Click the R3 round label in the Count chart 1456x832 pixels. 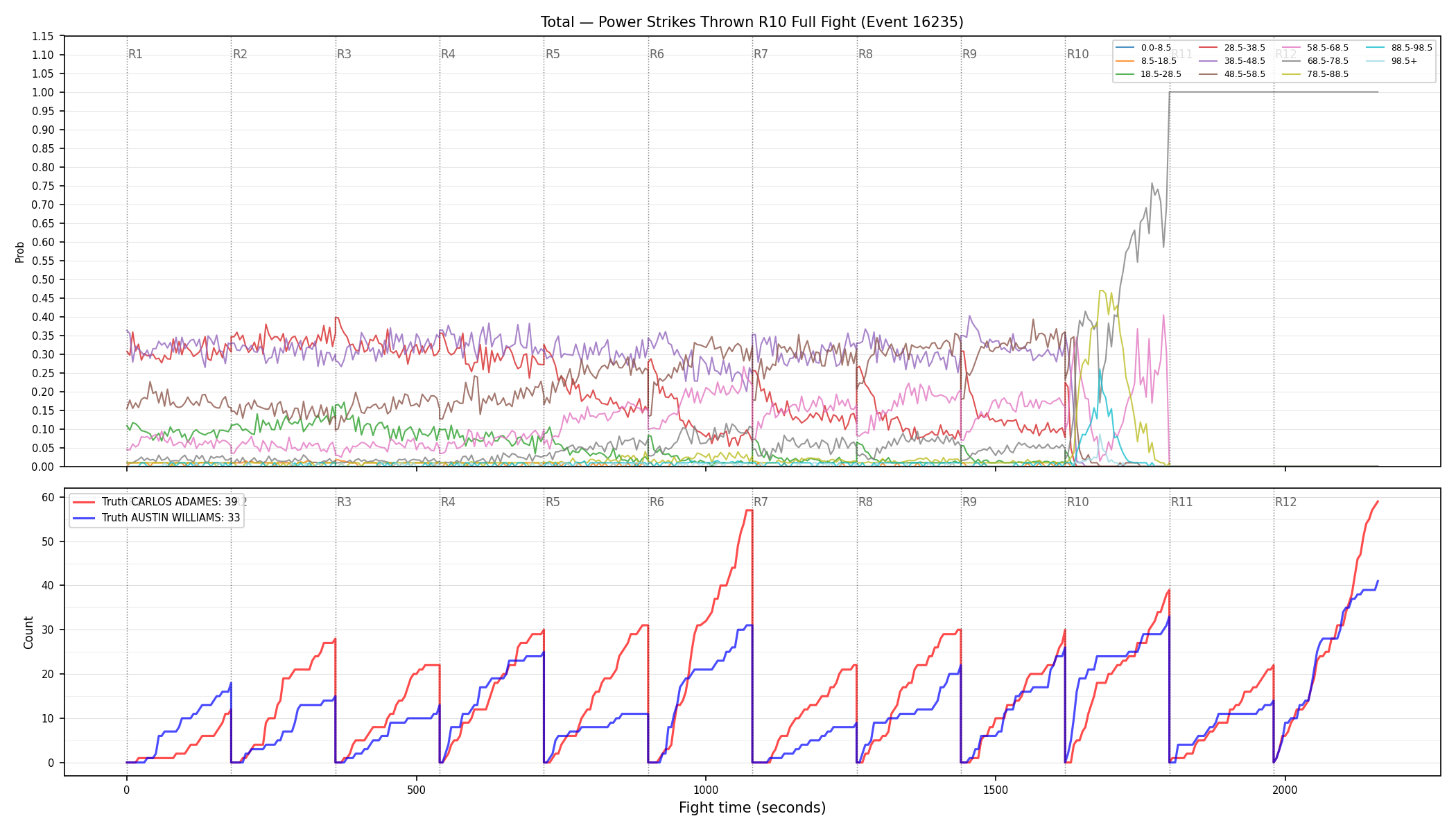click(x=345, y=502)
